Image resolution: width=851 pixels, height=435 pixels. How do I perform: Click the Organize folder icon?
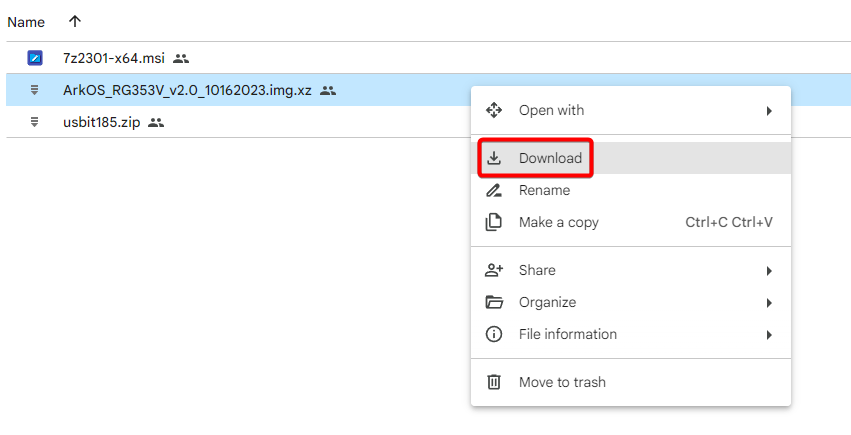tap(493, 302)
